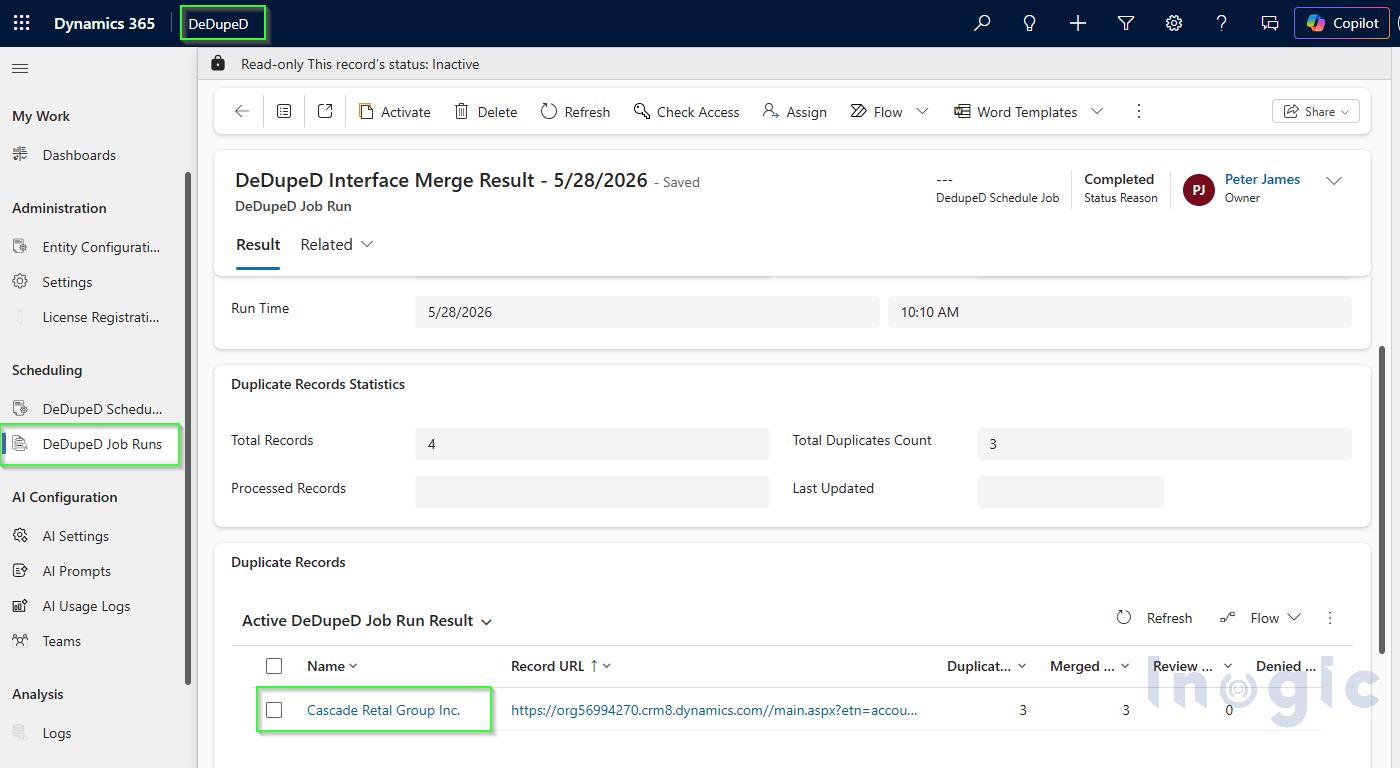Screen dimensions: 1400x768
Task: Open the Related tab dropdown
Action: [337, 245]
